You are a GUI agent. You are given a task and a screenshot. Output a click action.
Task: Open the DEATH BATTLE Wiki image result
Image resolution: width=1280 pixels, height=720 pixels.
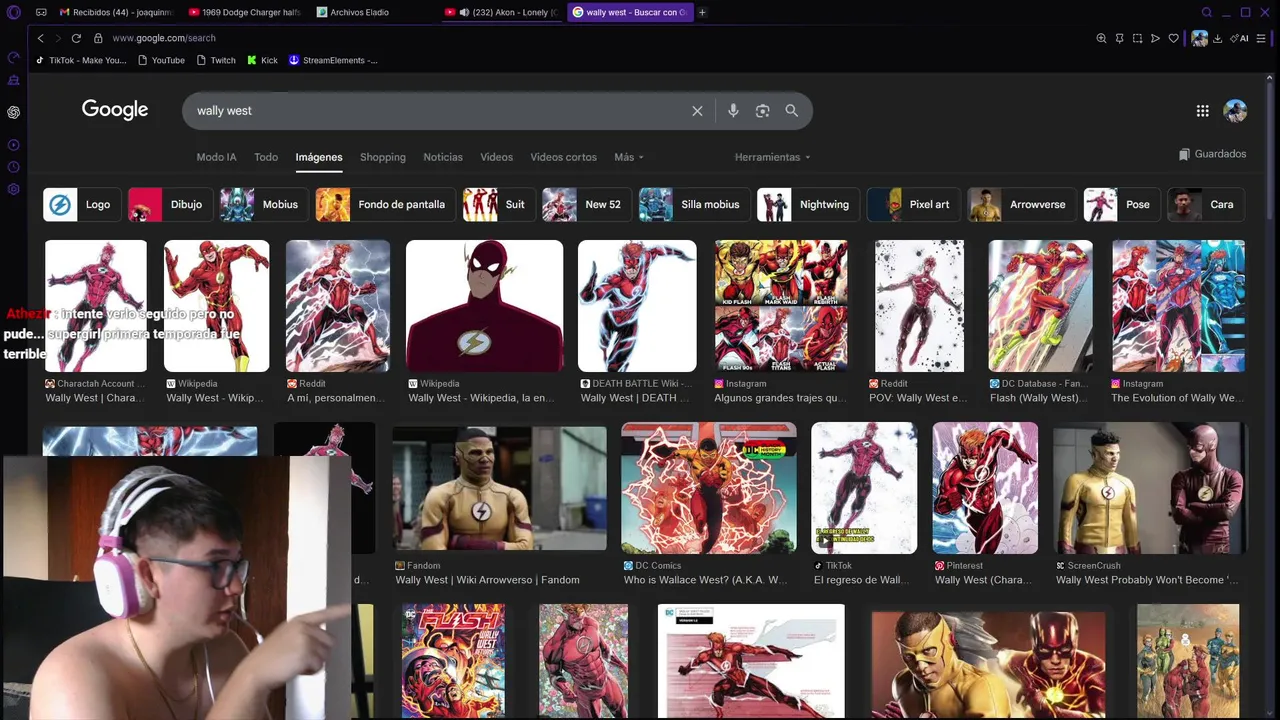(x=637, y=306)
